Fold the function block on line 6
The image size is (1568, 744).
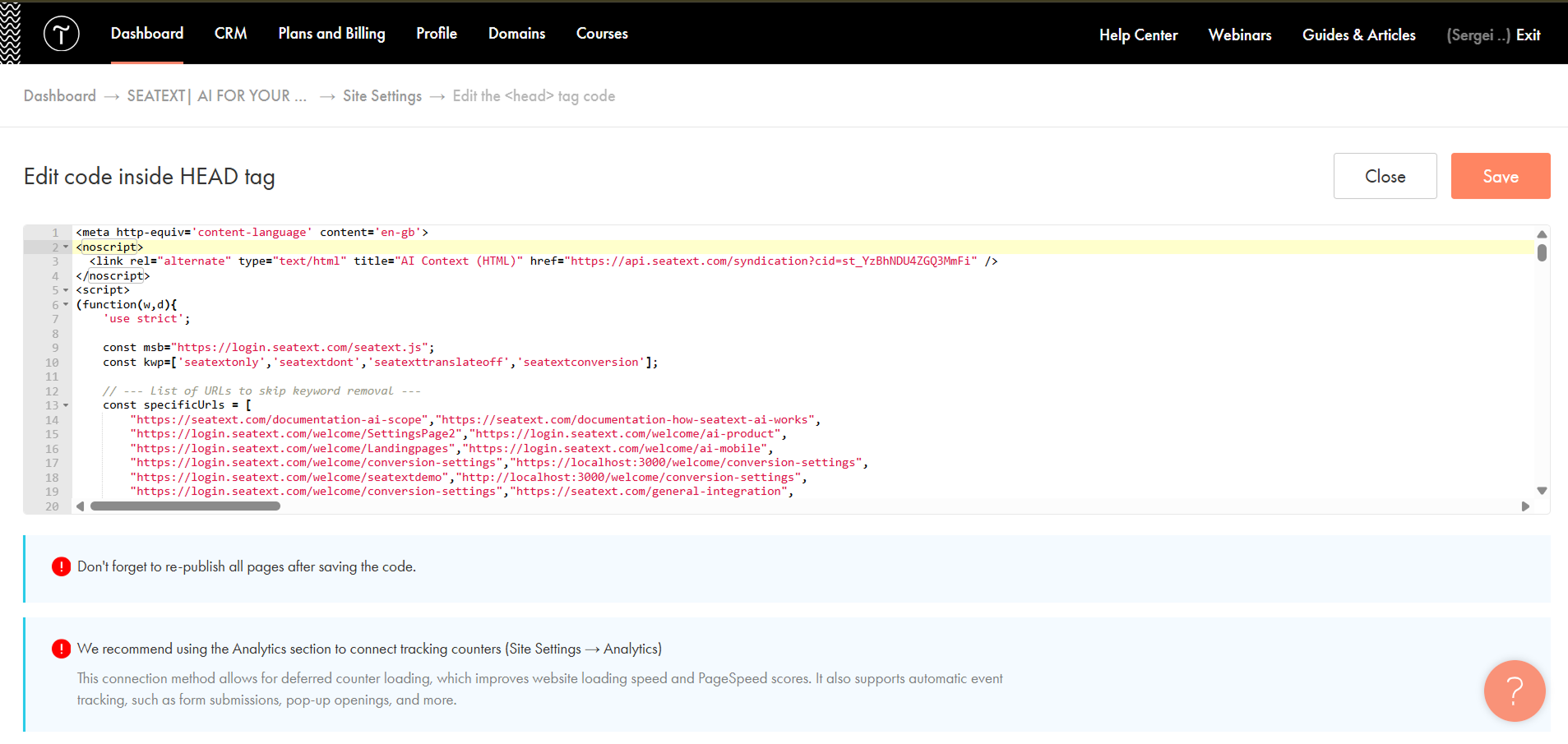coord(66,305)
